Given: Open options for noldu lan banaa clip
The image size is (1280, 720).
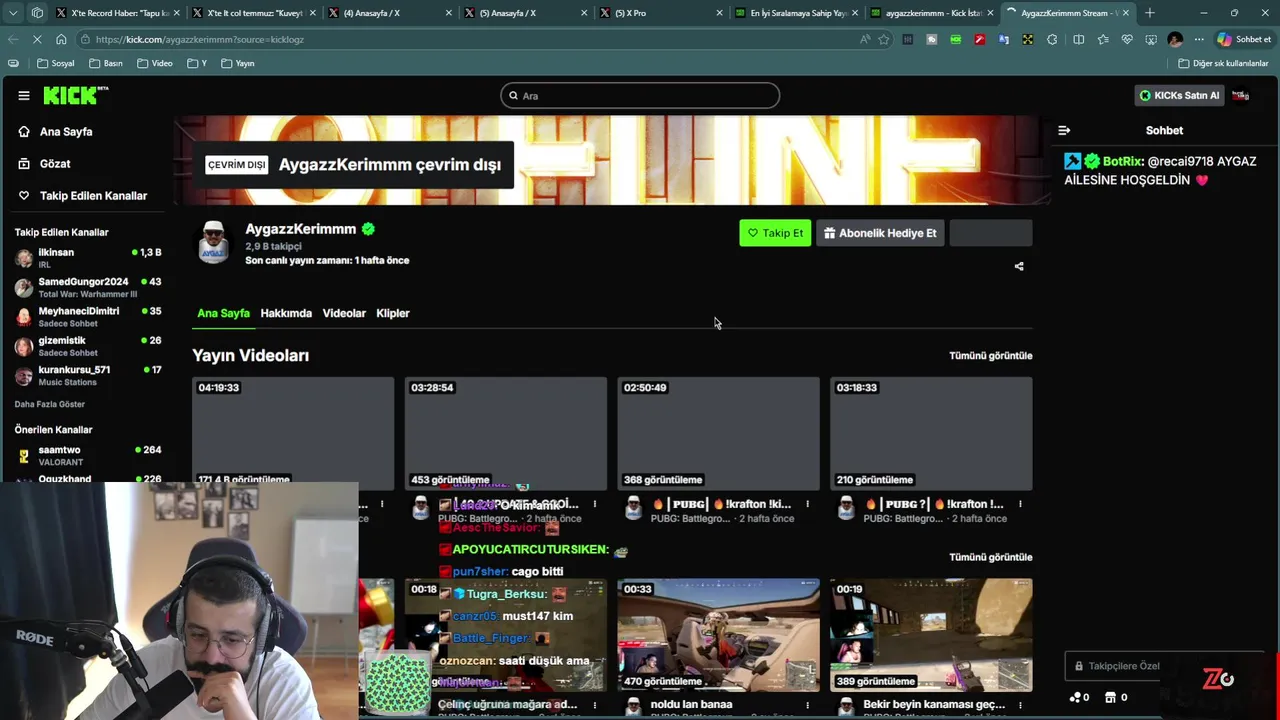Looking at the screenshot, I should coord(808,705).
